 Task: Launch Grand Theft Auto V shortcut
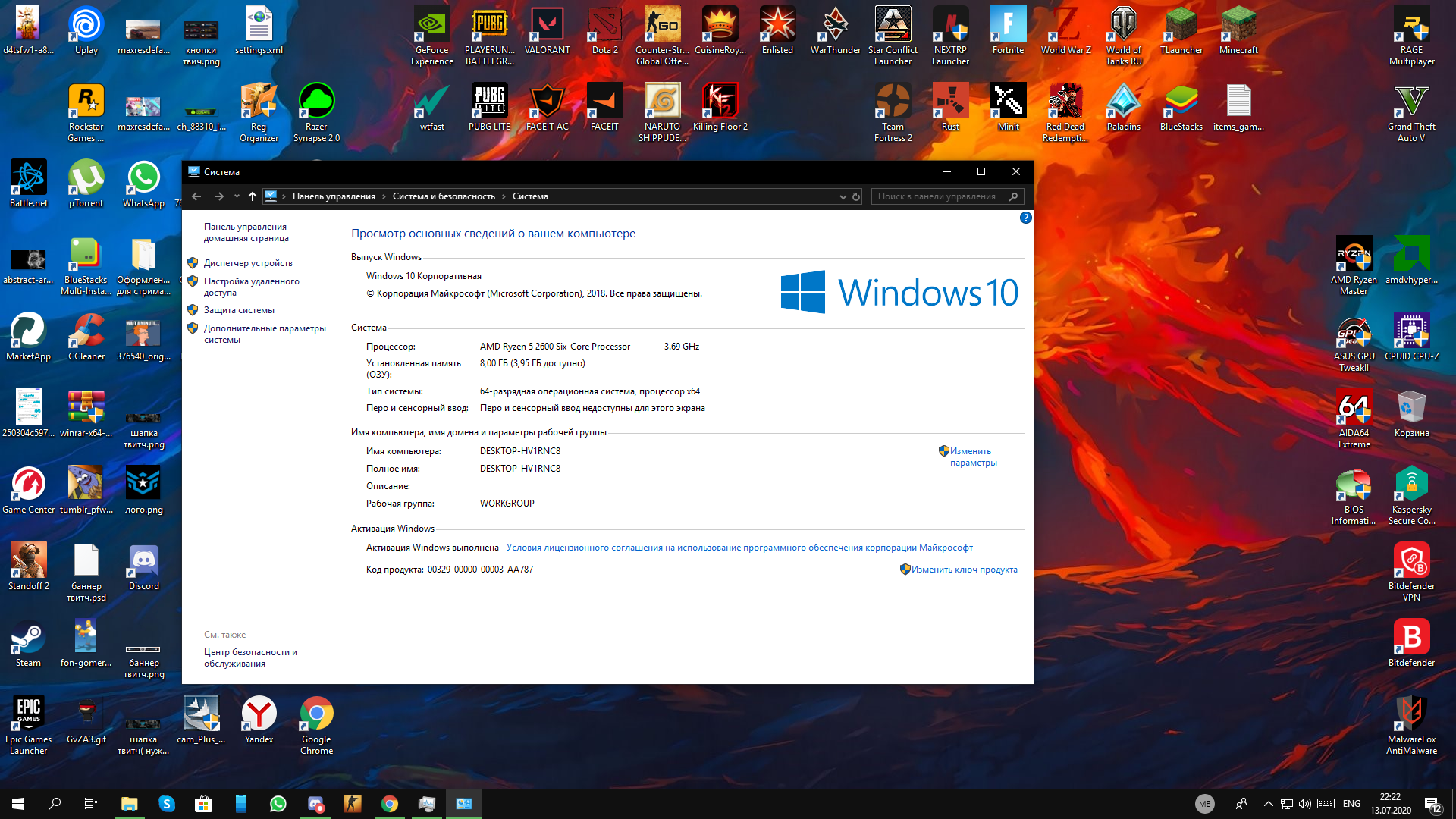(x=1411, y=112)
